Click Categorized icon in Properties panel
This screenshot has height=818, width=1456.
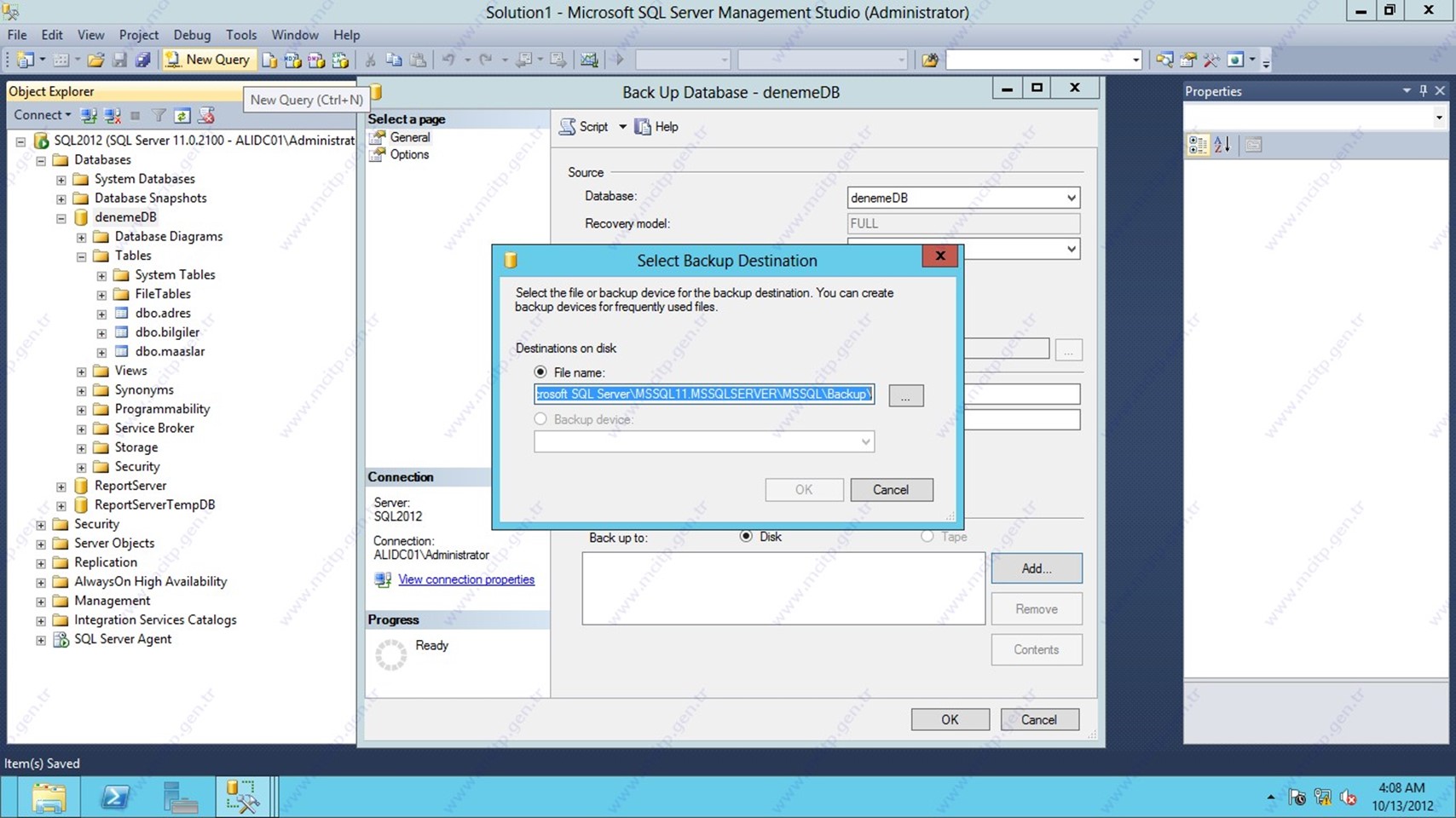[x=1198, y=145]
